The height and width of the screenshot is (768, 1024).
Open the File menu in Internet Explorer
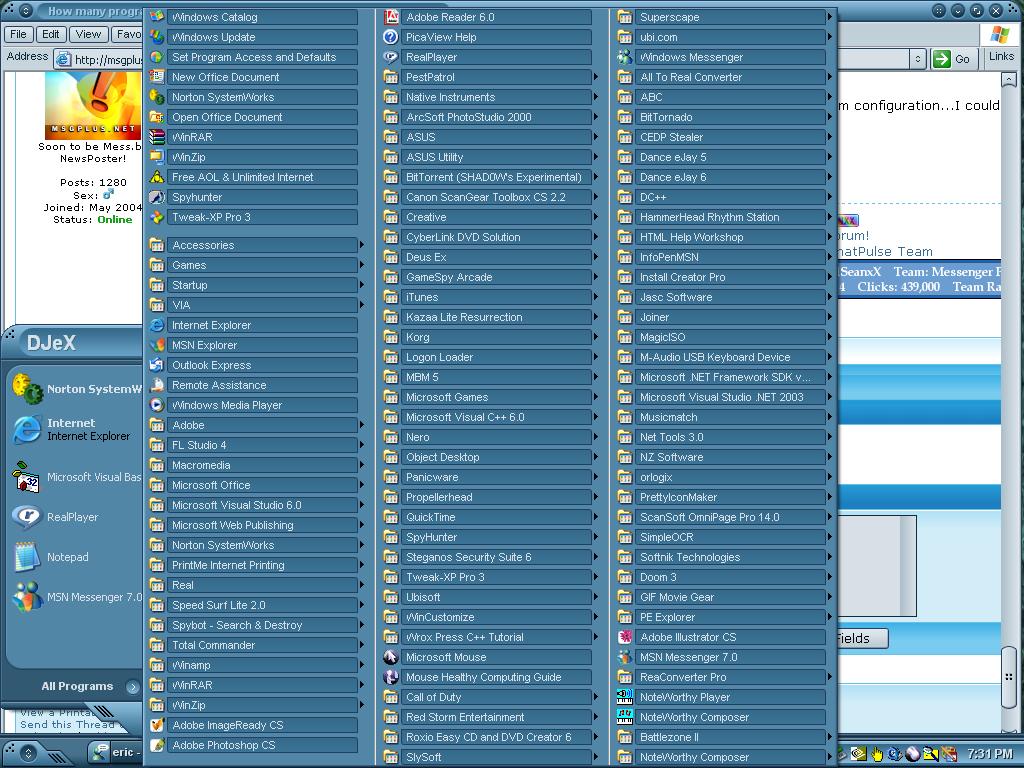pyautogui.click(x=18, y=34)
